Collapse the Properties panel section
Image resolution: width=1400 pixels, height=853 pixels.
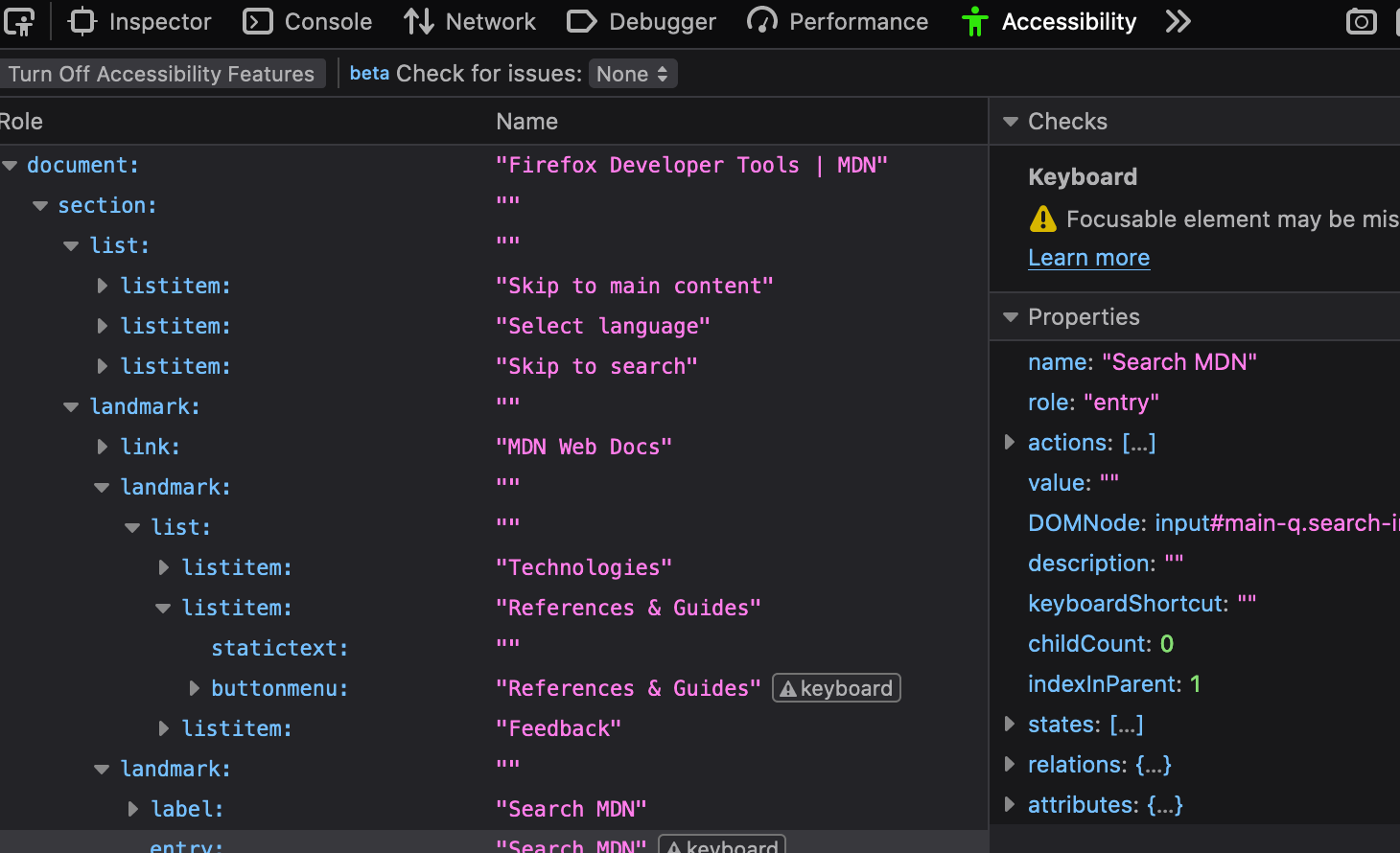coord(1010,317)
